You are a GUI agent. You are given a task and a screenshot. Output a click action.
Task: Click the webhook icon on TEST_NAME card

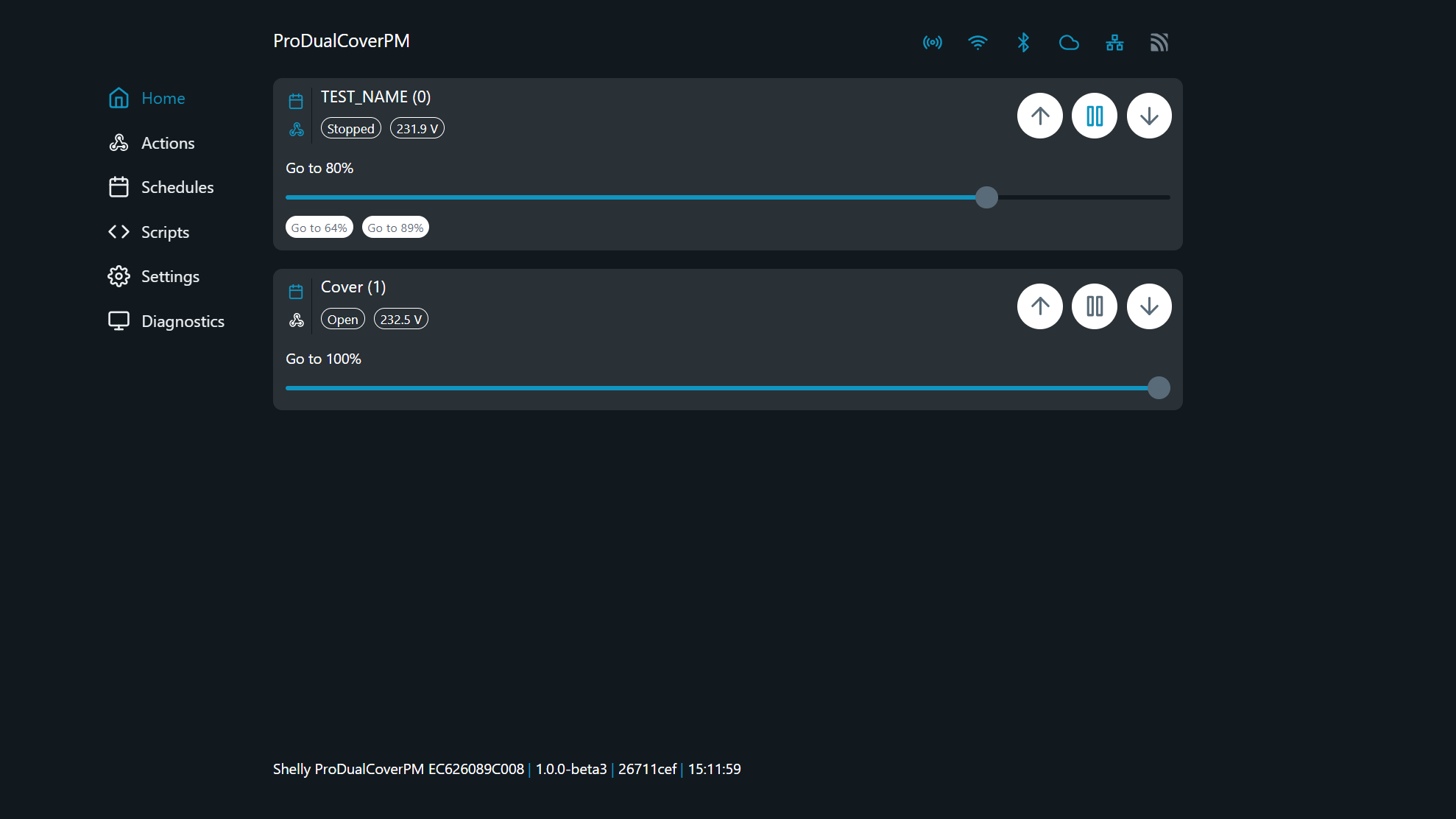(297, 129)
